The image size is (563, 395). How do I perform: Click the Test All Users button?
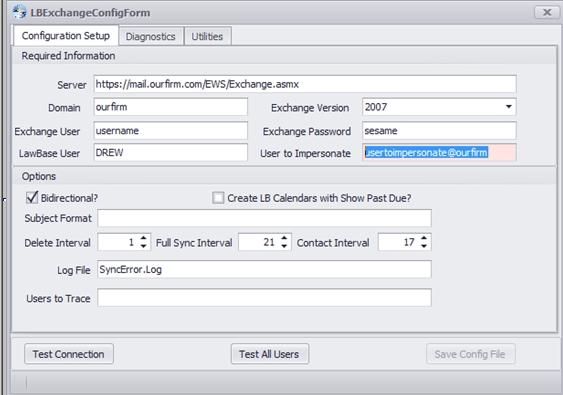269,354
